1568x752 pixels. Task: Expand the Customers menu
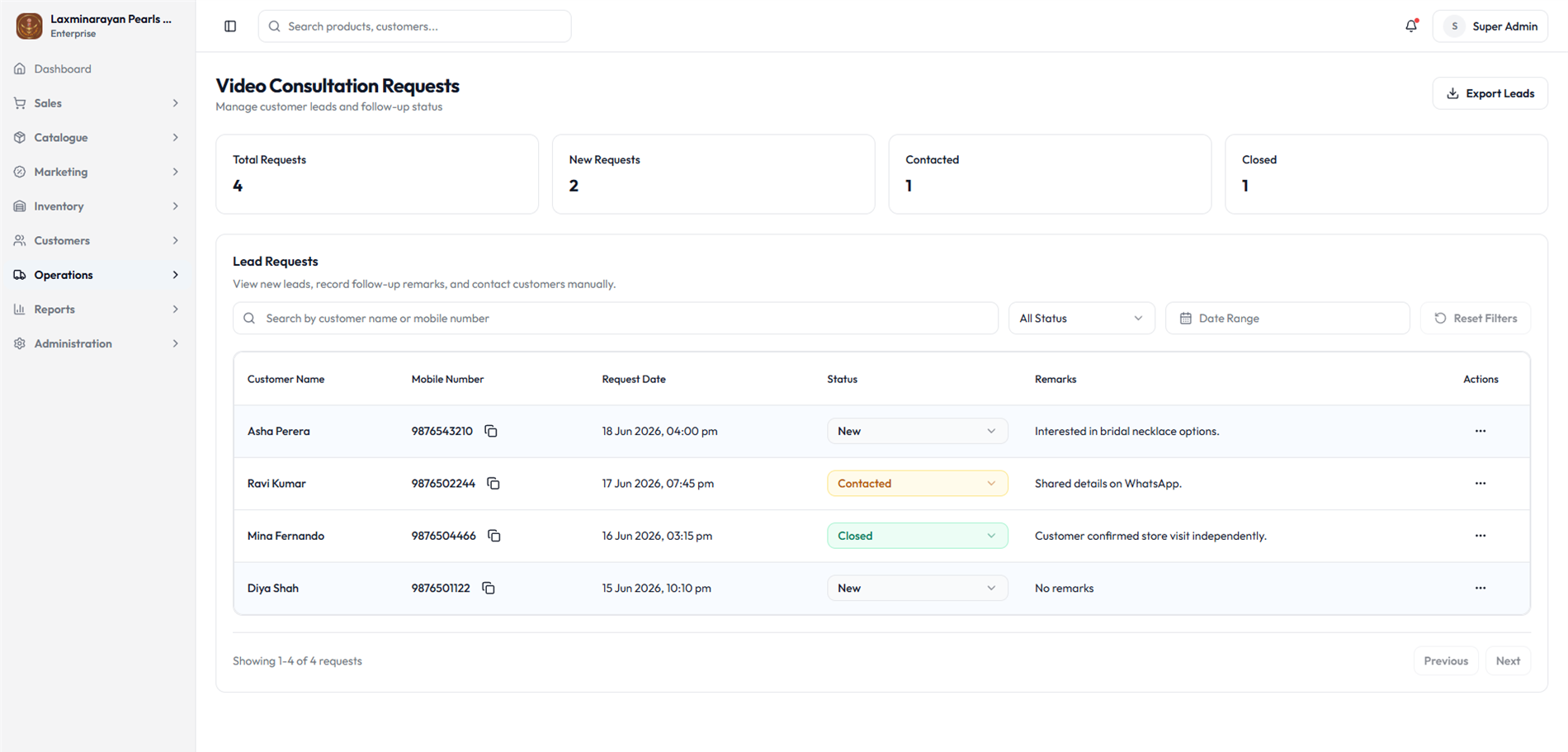tap(97, 241)
